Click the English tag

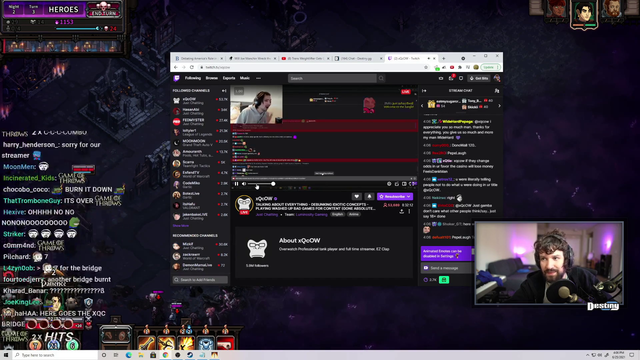coord(337,214)
